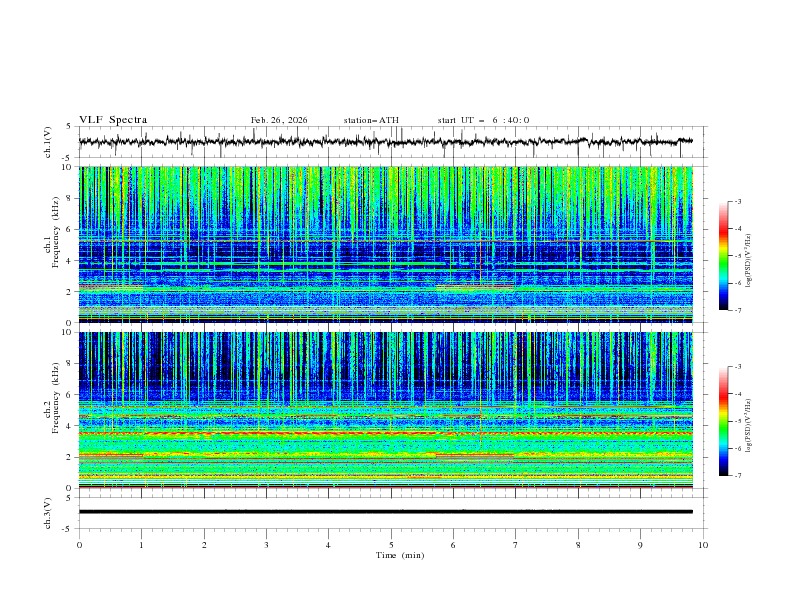The height and width of the screenshot is (612, 792).
Task: Click the station=ATH label
Action: pos(371,120)
